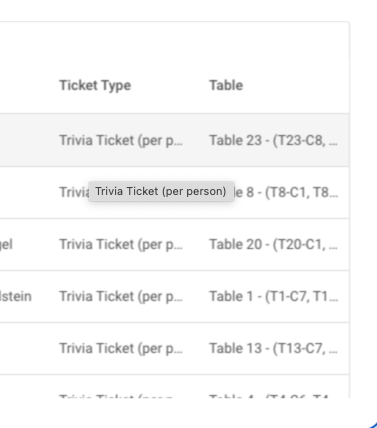Click the name ending in 'gel'
The image size is (377, 428).
[x=6, y=244]
